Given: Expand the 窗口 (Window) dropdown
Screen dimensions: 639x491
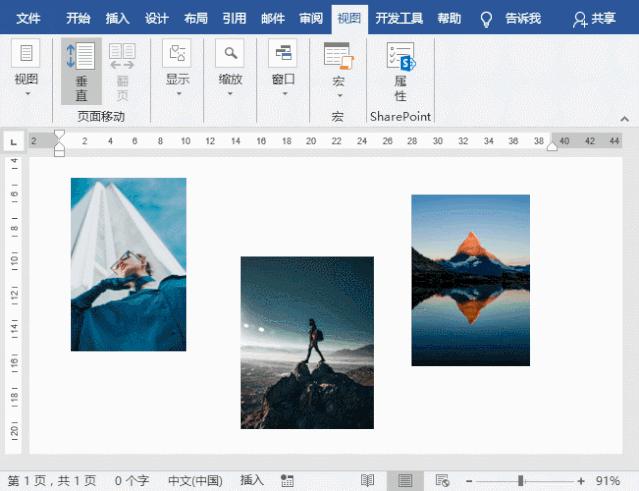Looking at the screenshot, I should click(x=283, y=68).
